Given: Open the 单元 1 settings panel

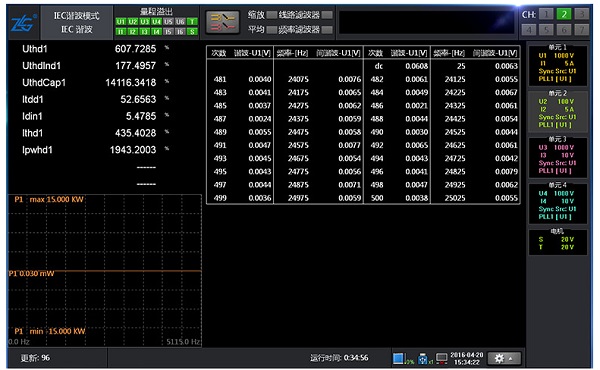Looking at the screenshot, I should [x=558, y=65].
